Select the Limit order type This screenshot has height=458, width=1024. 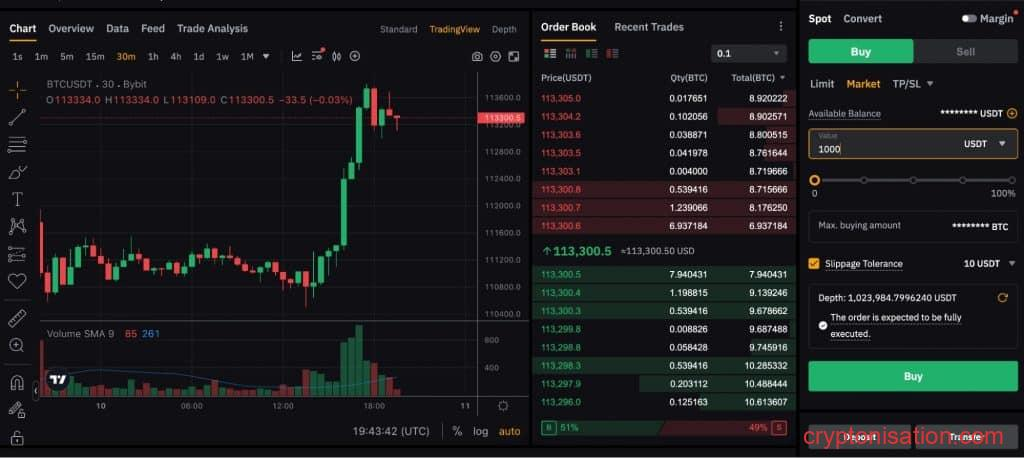click(822, 84)
